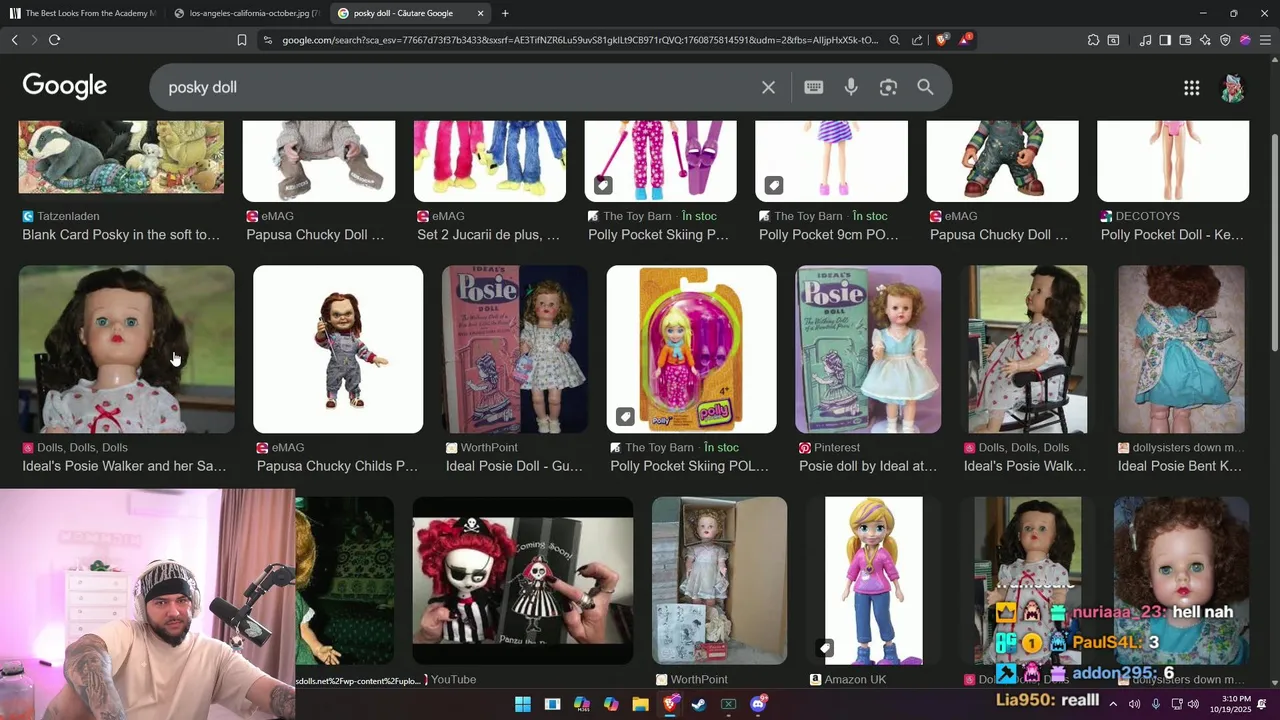Close the posky doll tab
This screenshot has width=1280, height=720.
click(480, 13)
